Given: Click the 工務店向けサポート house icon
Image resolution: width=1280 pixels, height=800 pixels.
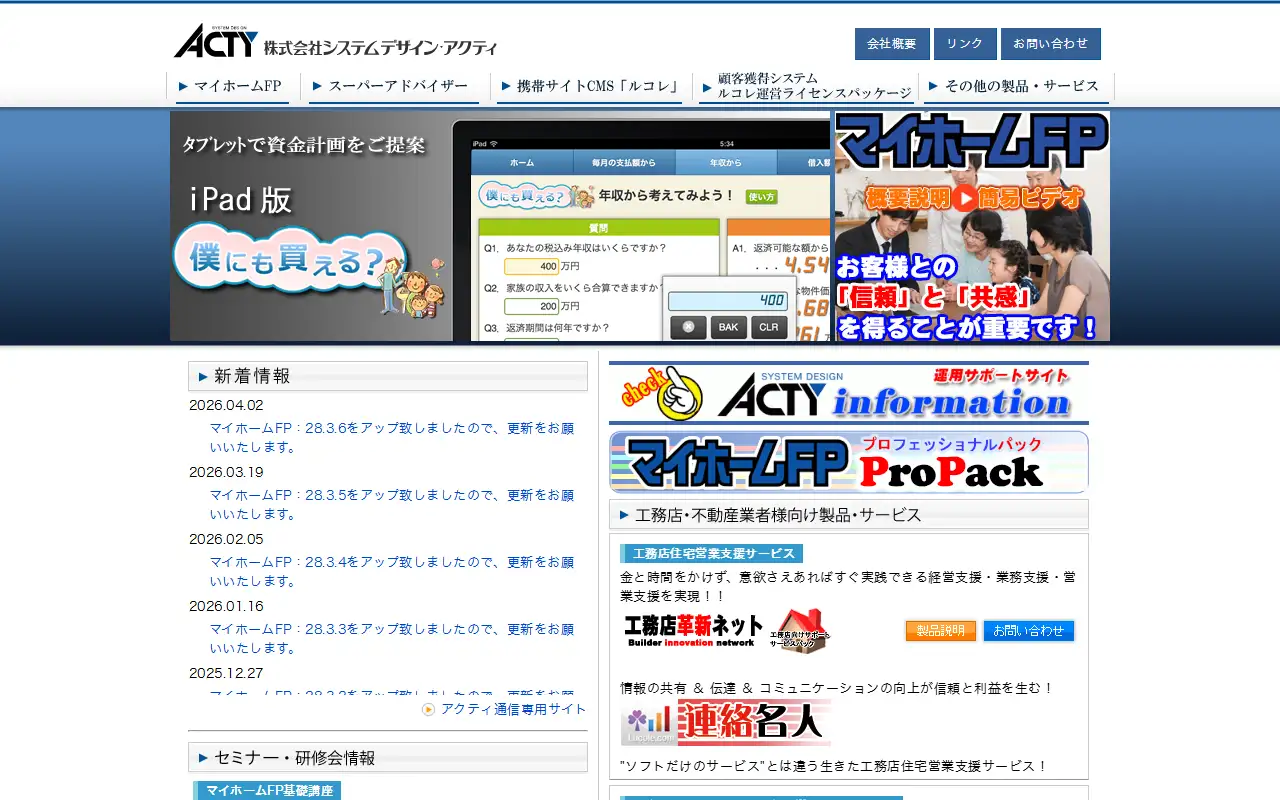Looking at the screenshot, I should (799, 630).
